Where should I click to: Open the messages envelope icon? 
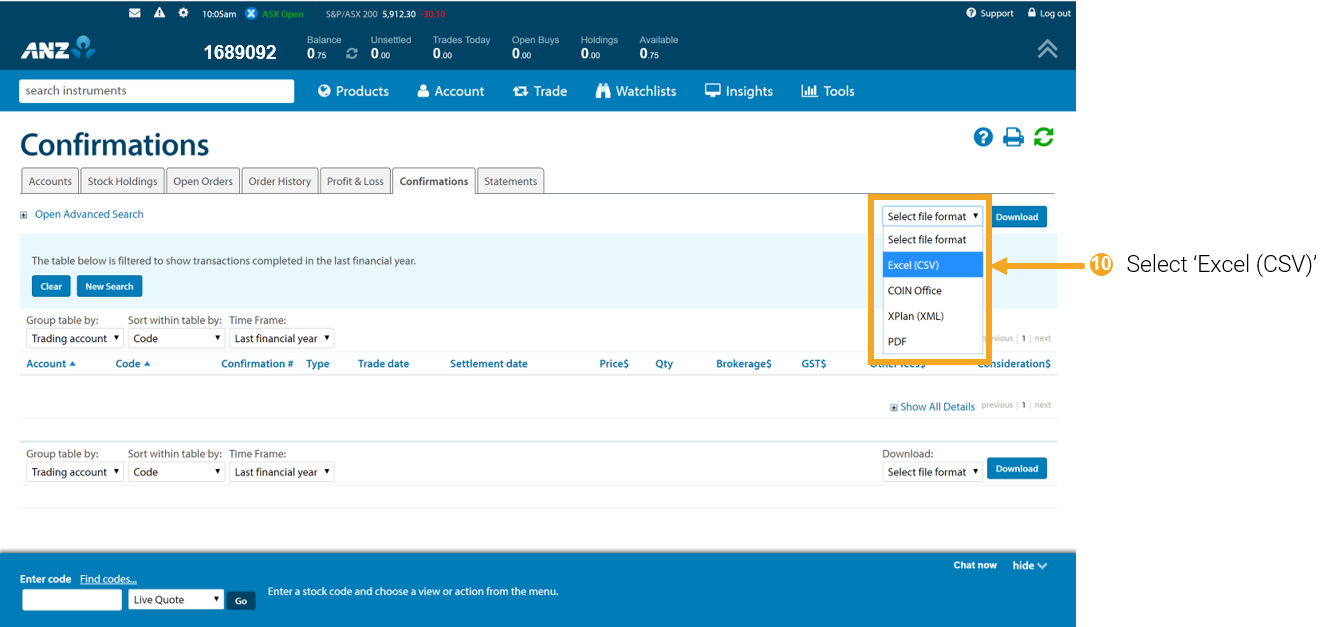pos(135,13)
